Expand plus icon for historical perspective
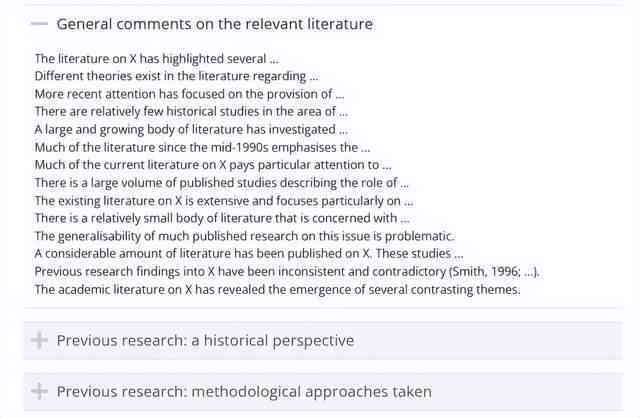 pyautogui.click(x=39, y=340)
